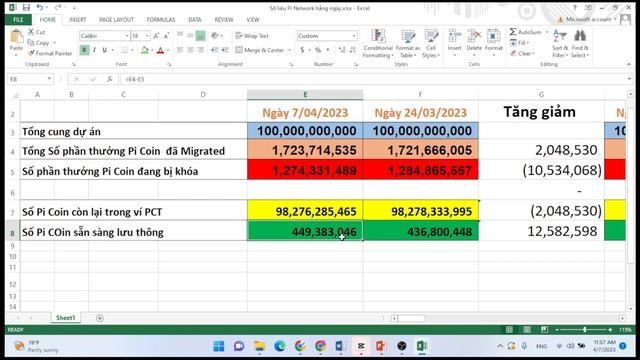
Task: Increase the cell indent
Action: coord(225,50)
